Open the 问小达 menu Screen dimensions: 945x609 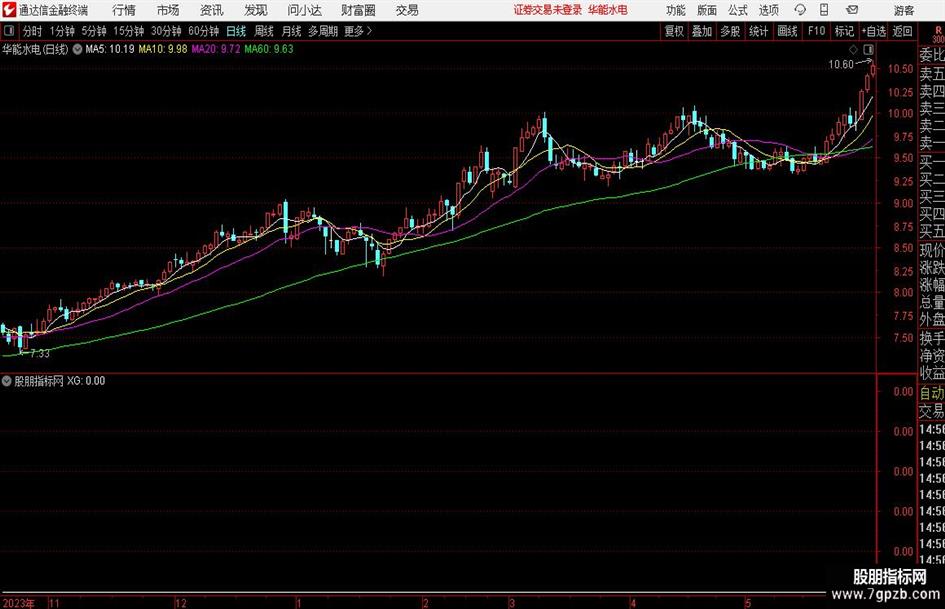tap(304, 10)
